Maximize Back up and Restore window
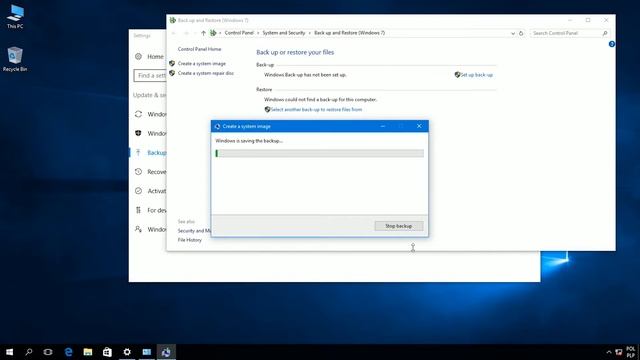This screenshot has width=640, height=360. click(x=588, y=20)
